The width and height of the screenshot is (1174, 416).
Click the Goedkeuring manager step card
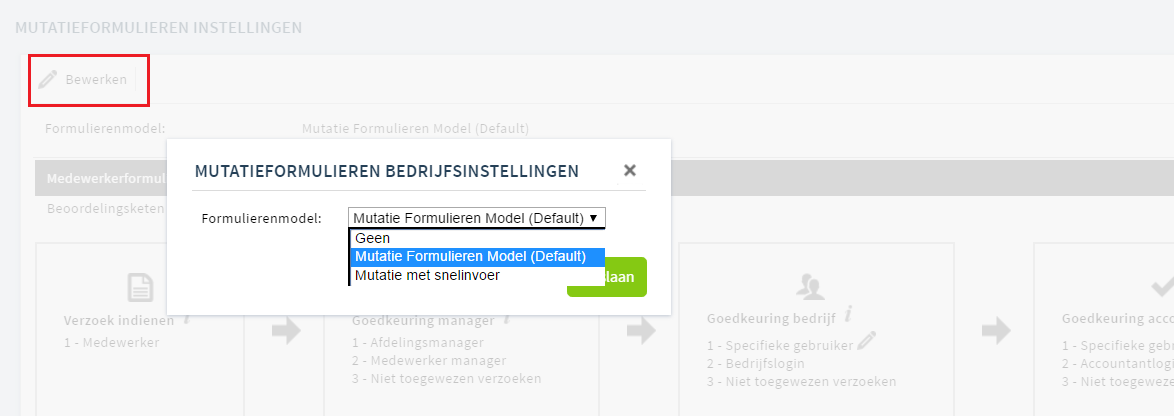point(461,328)
